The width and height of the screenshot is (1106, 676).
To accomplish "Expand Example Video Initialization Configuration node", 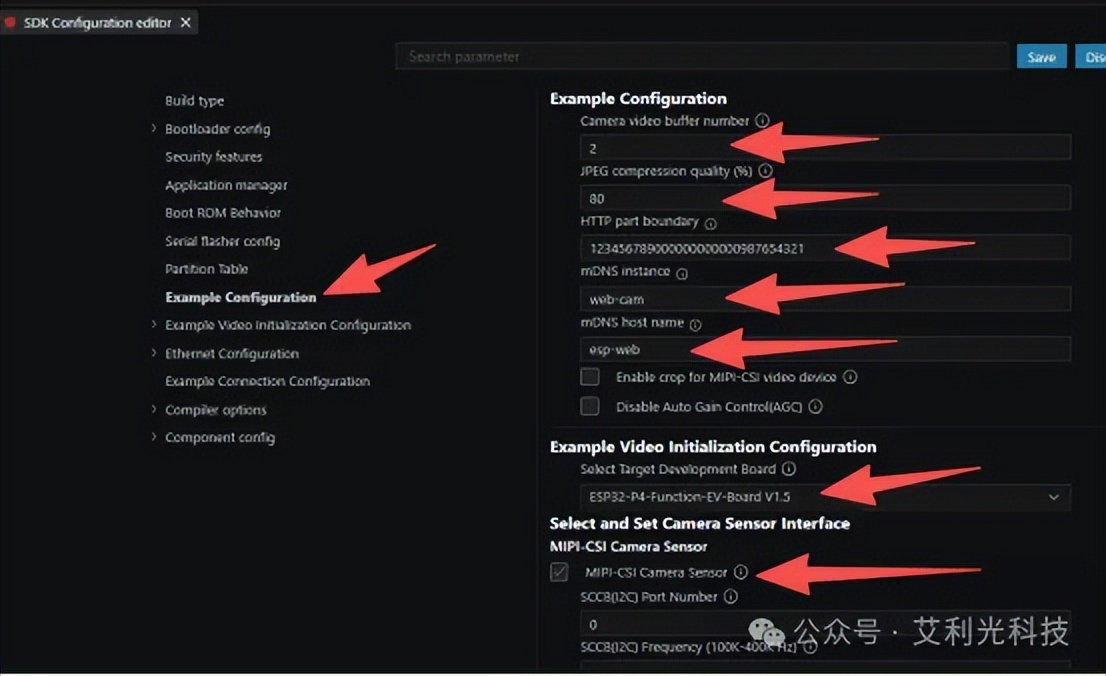I will pos(154,325).
